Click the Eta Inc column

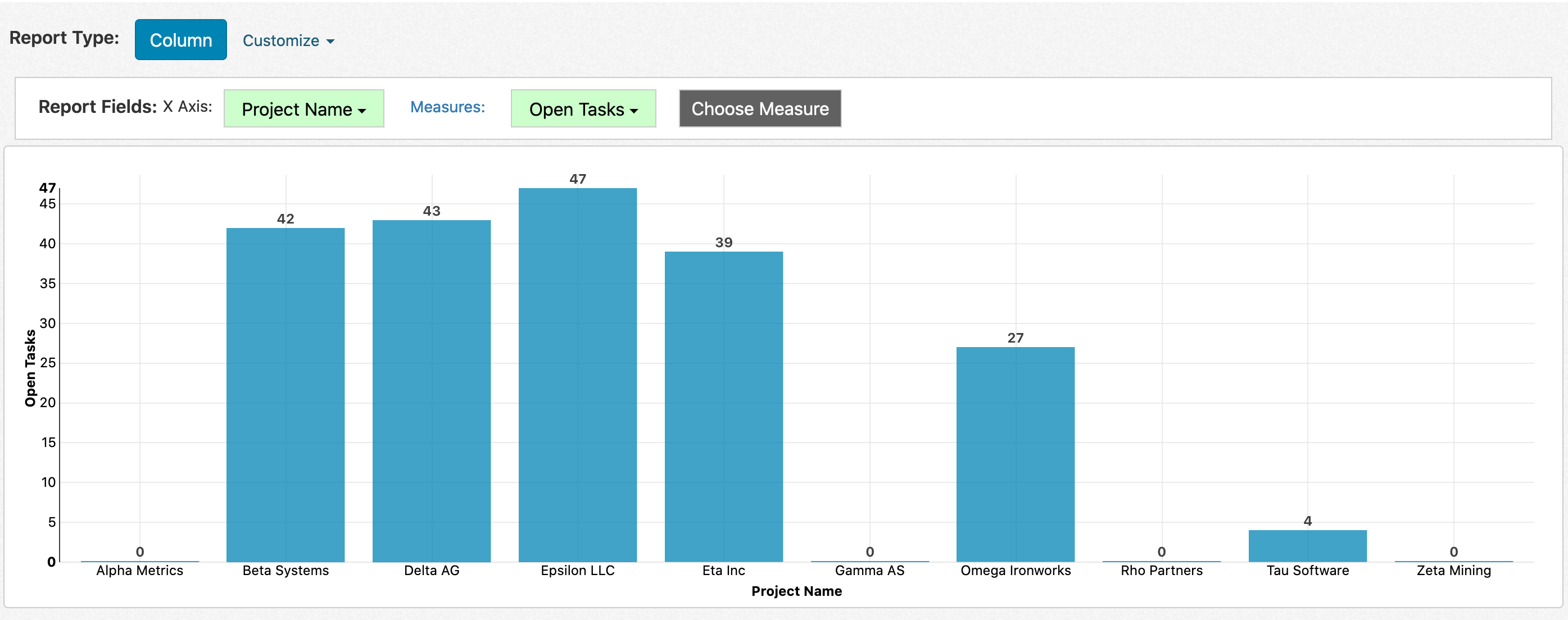pos(724,408)
